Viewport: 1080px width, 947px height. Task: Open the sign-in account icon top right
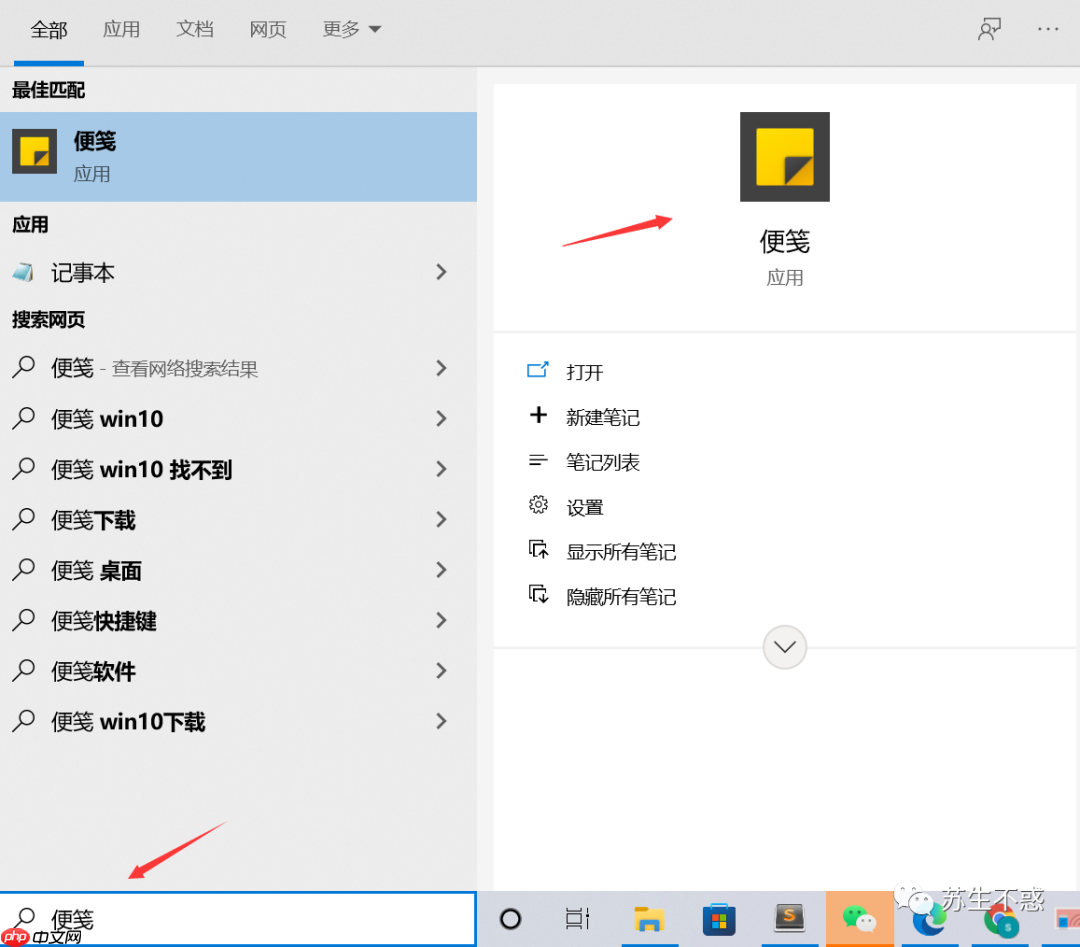click(x=989, y=29)
